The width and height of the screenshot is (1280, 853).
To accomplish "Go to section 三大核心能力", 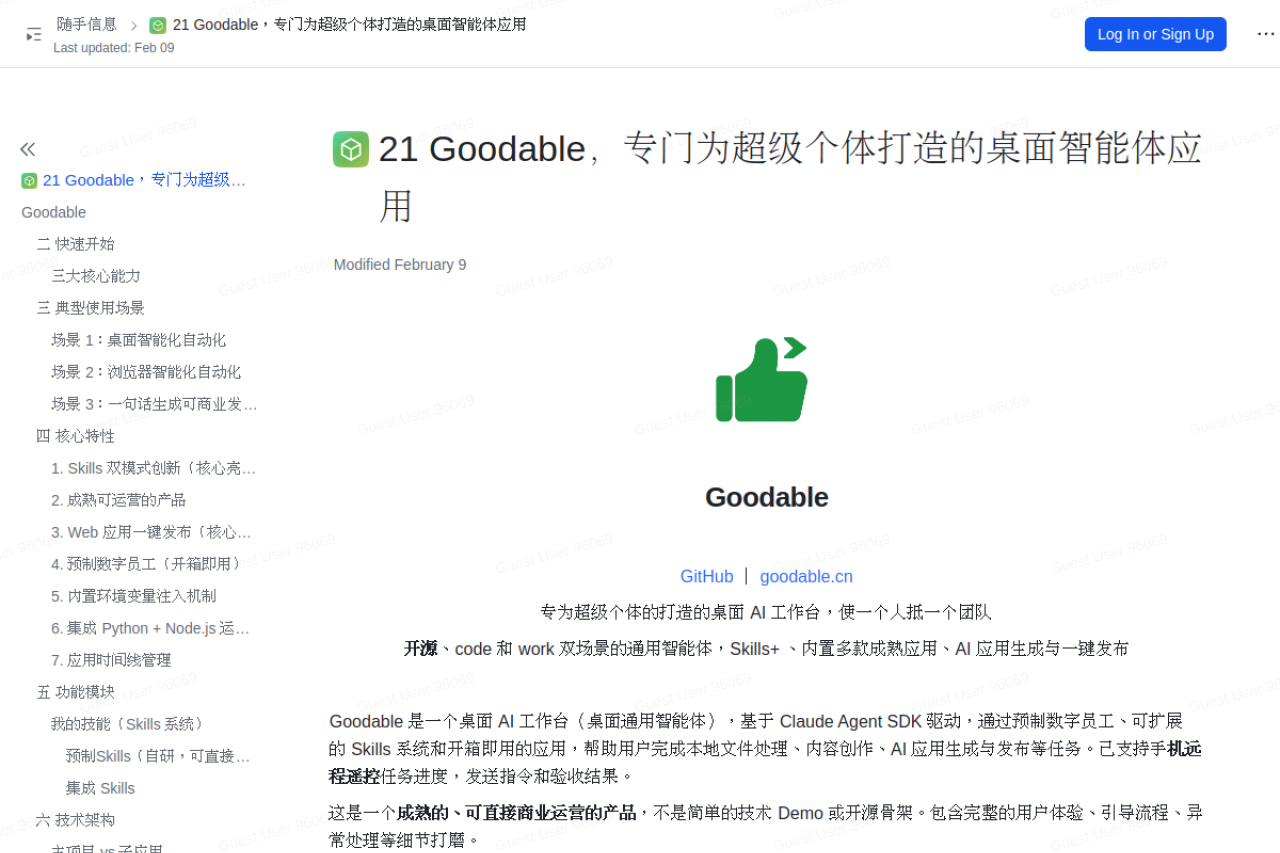I will tap(96, 276).
